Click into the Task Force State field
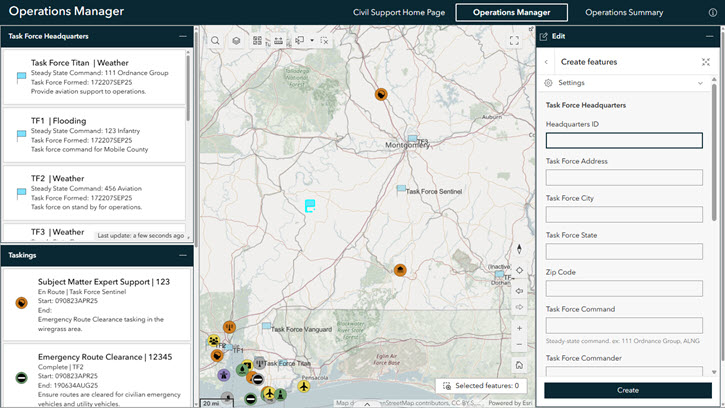 tap(624, 252)
